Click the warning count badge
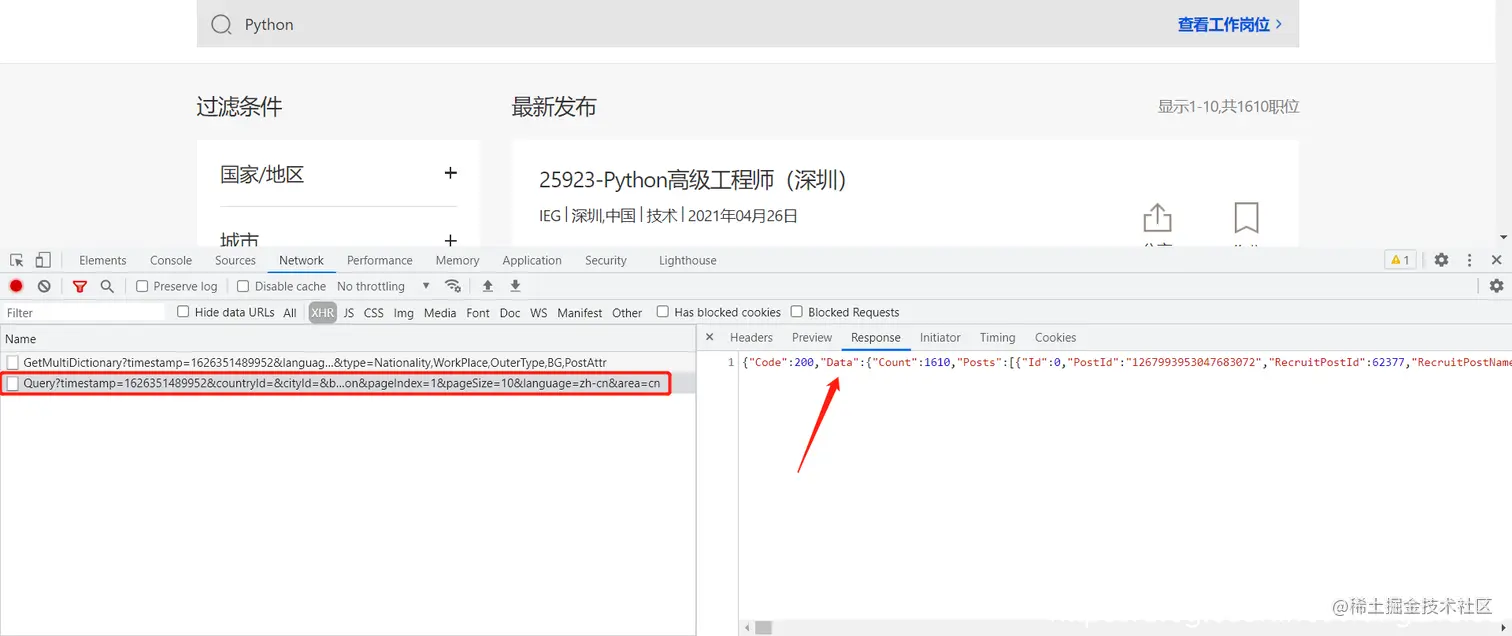 (1400, 260)
